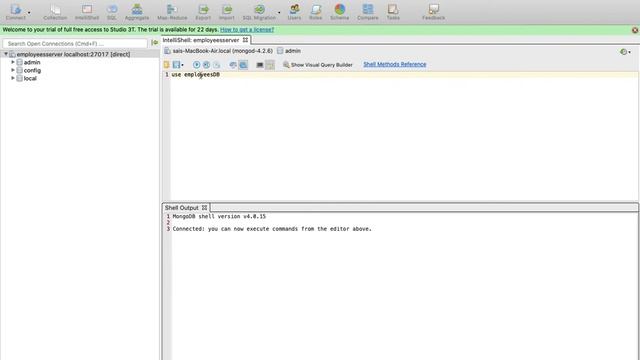Show the Visual Query Builder

(318, 64)
